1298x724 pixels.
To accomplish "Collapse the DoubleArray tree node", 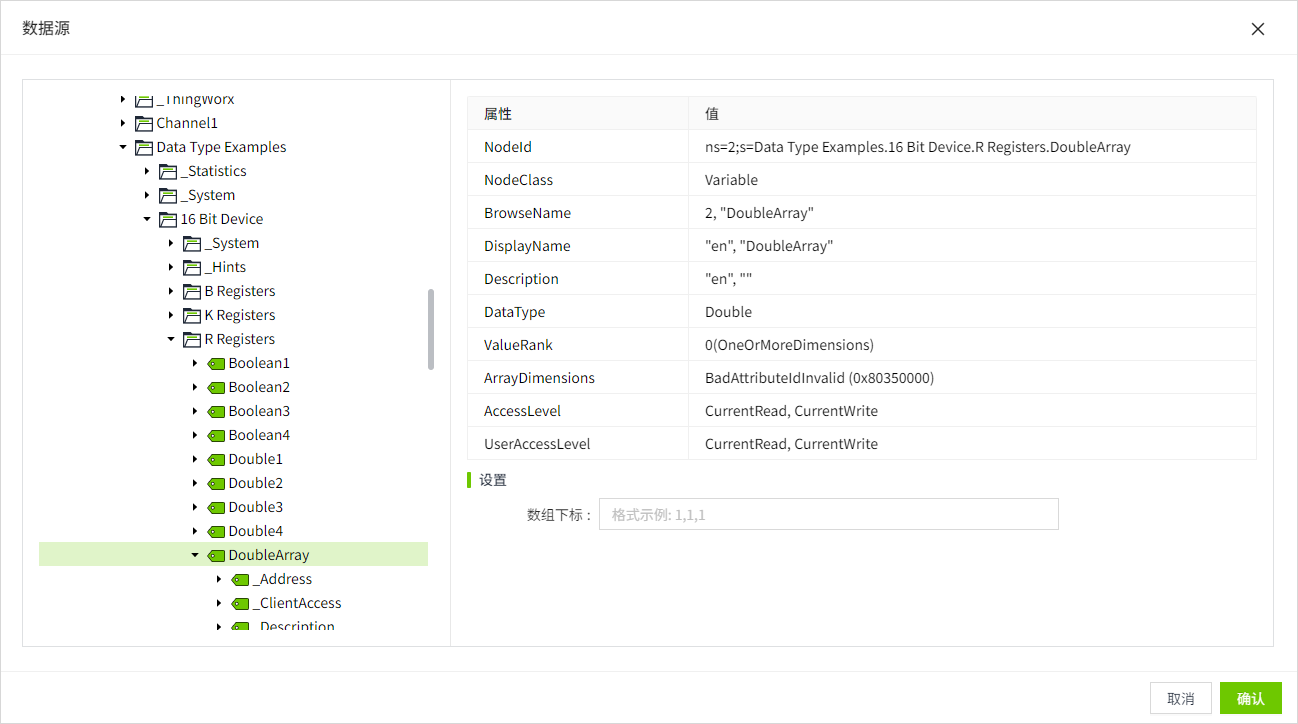I will (x=195, y=555).
